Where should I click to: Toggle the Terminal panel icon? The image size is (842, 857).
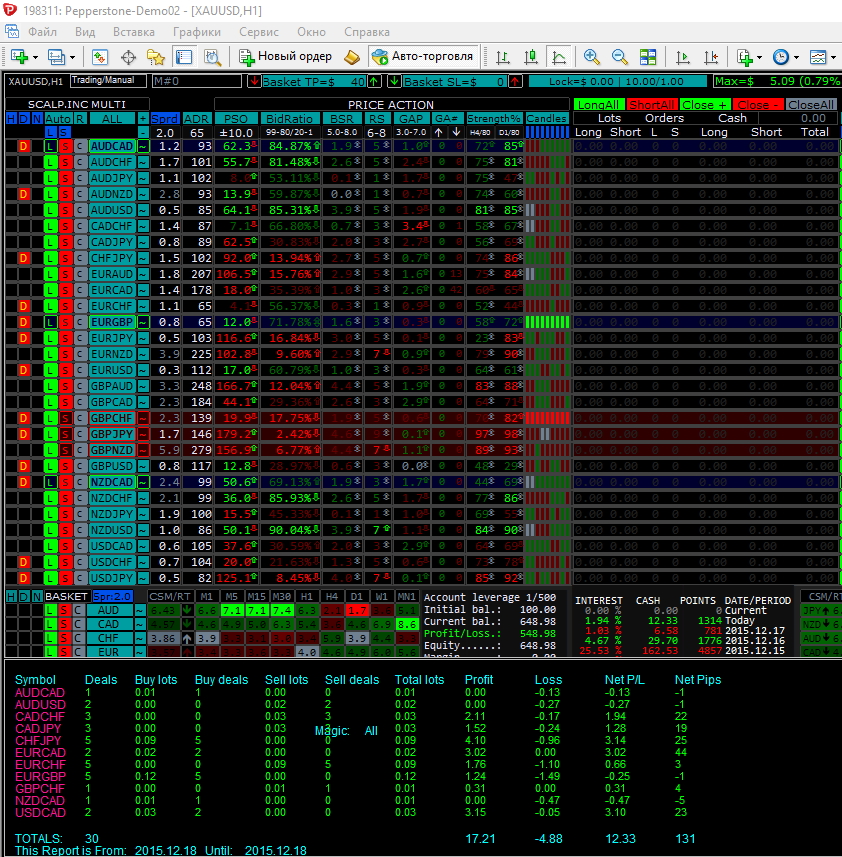pyautogui.click(x=184, y=57)
